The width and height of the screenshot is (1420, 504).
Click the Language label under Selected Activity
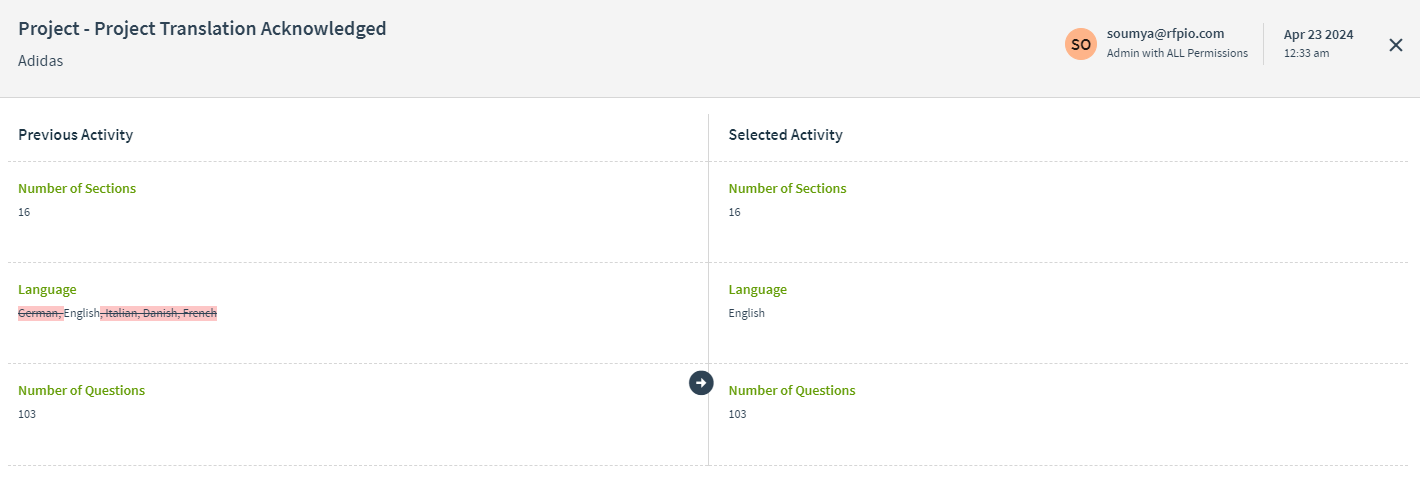(757, 290)
